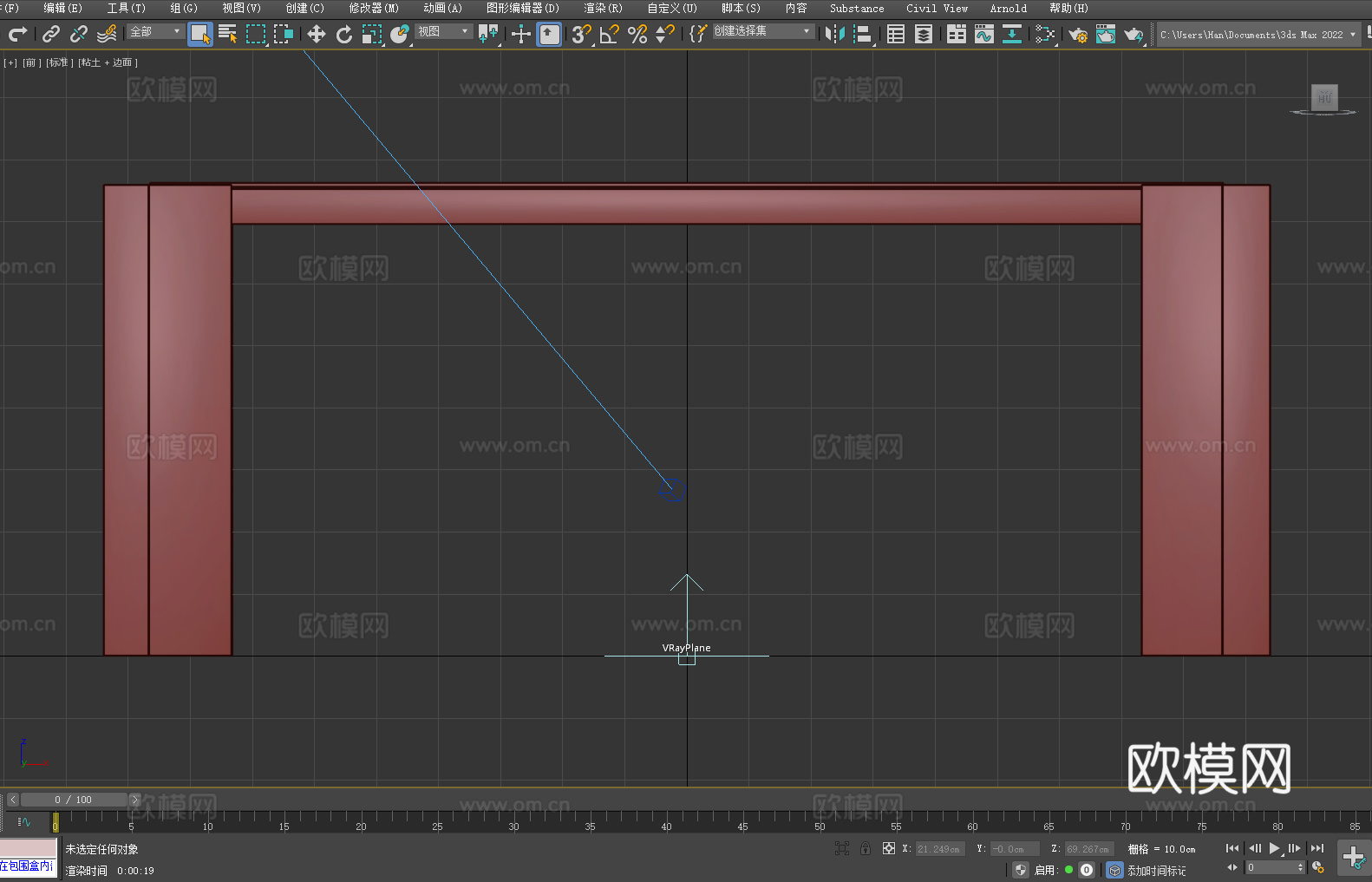
Task: Click the Rectangular Selection Region icon
Action: [x=256, y=34]
